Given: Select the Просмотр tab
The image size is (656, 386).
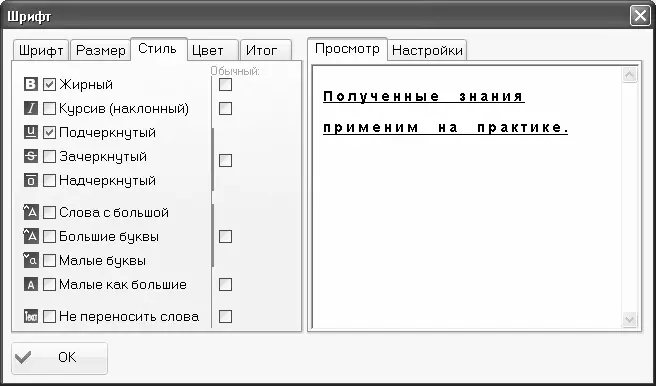Looking at the screenshot, I should pyautogui.click(x=347, y=49).
